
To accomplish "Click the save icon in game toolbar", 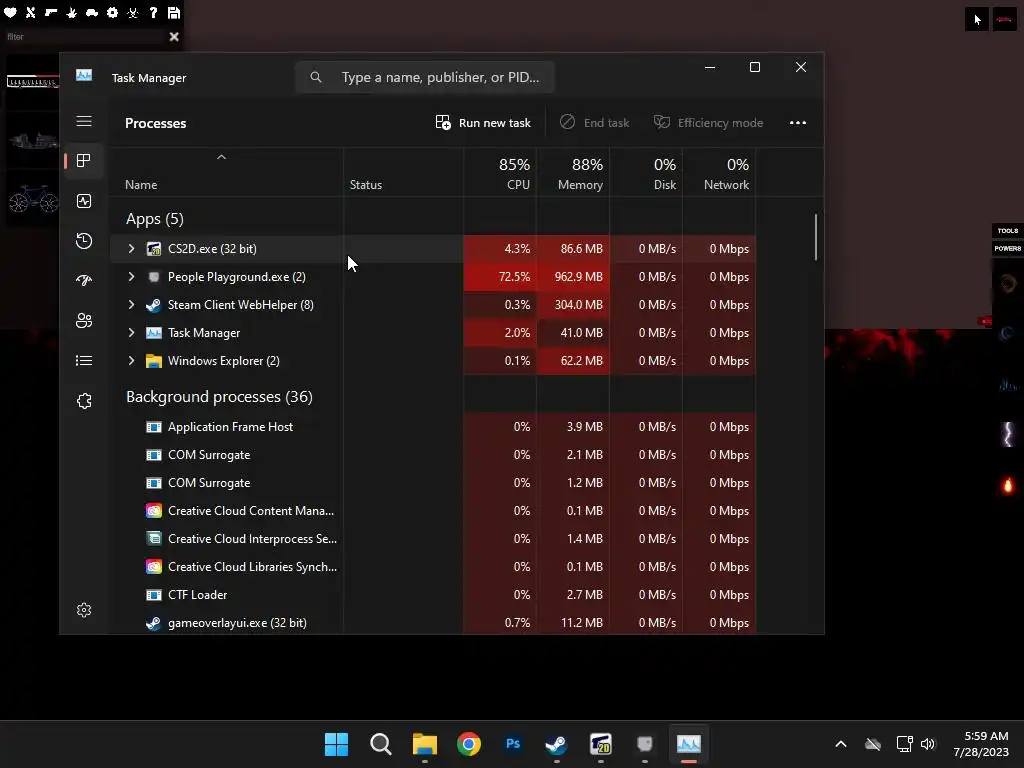I will pyautogui.click(x=174, y=12).
